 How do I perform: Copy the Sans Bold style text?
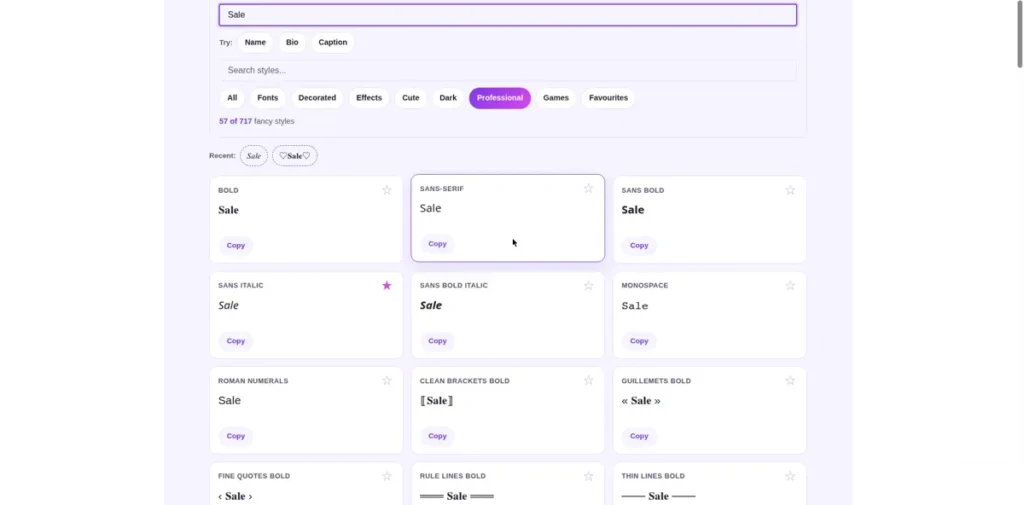(x=639, y=246)
